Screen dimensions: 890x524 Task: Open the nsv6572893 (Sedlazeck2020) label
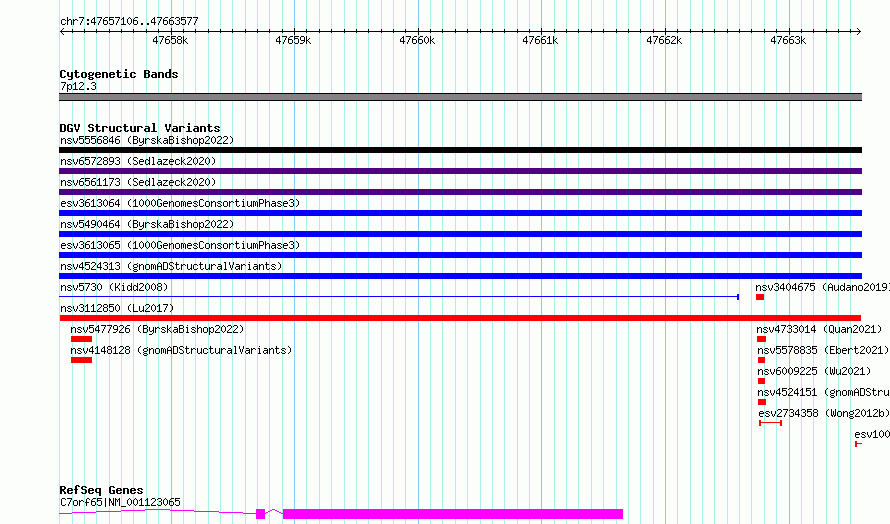(138, 161)
